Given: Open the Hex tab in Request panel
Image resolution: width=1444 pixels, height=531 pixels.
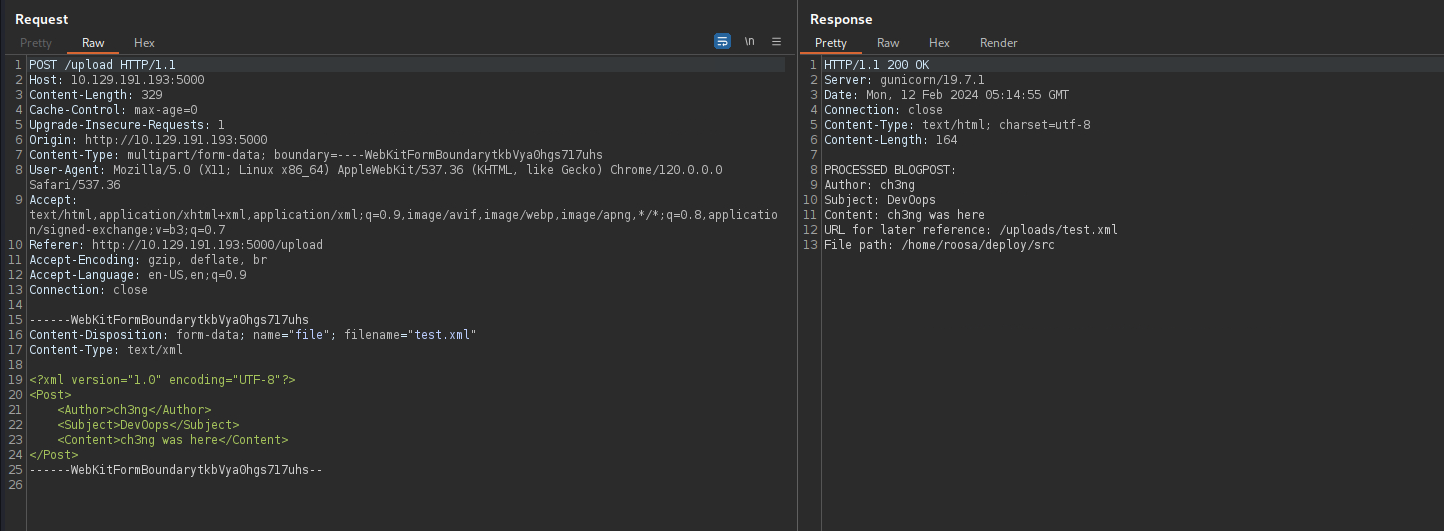Looking at the screenshot, I should click(144, 43).
